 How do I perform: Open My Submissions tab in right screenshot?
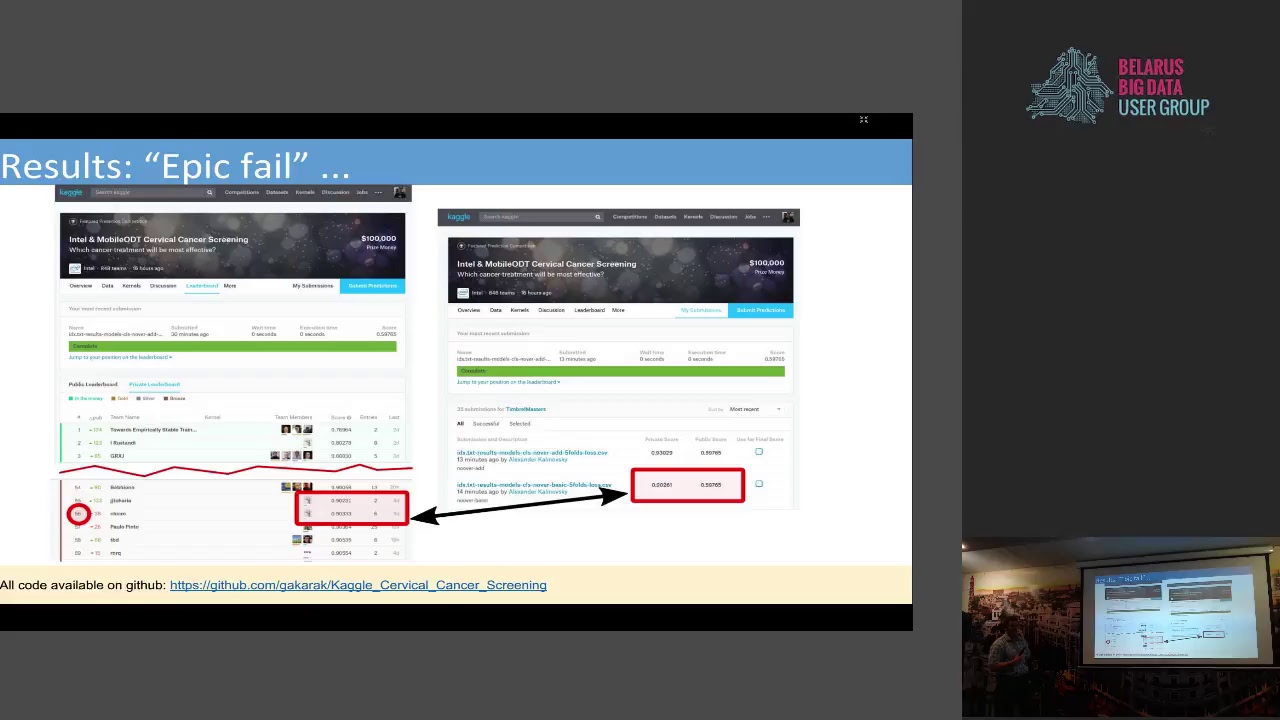pyautogui.click(x=701, y=310)
